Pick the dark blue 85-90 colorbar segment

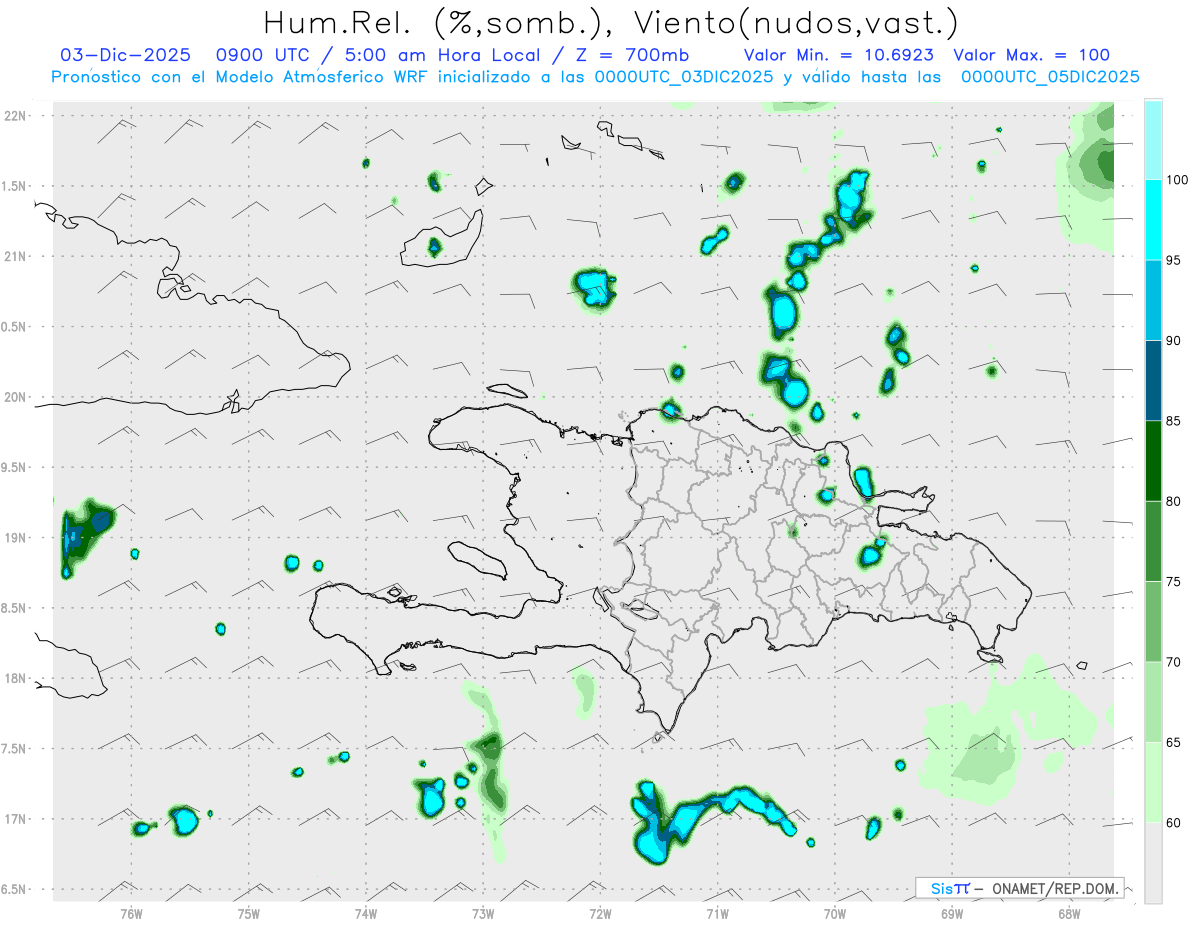(x=1153, y=381)
